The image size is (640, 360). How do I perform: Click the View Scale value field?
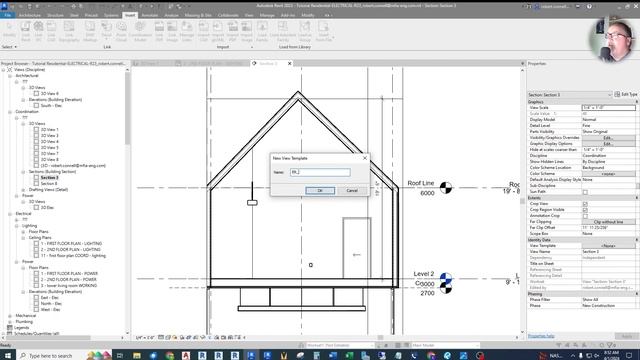click(x=608, y=108)
